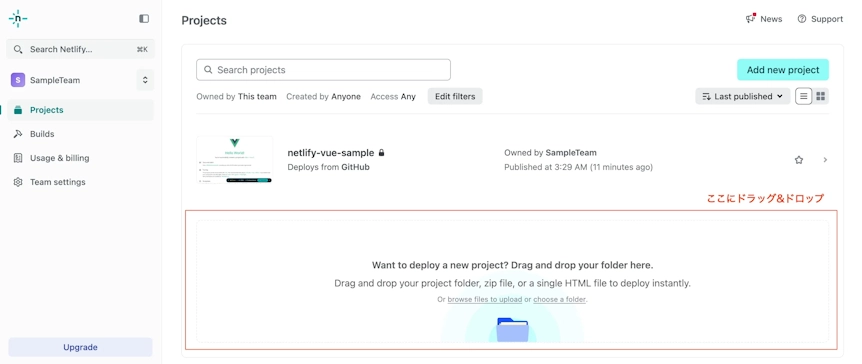
Task: Click the sort icon in Last published
Action: [x=706, y=96]
